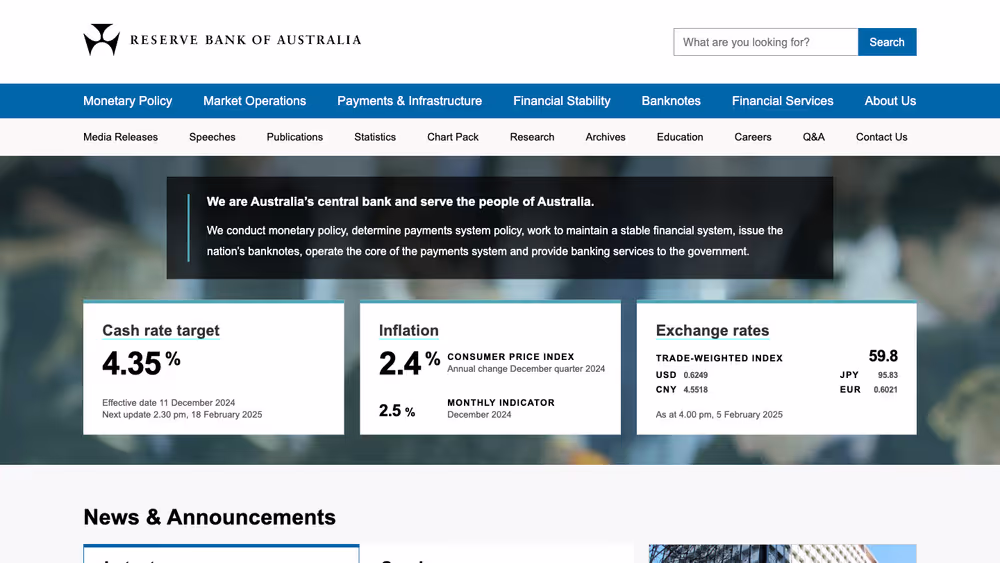1000x563 pixels.
Task: Click the Inflation heading link
Action: click(x=409, y=330)
